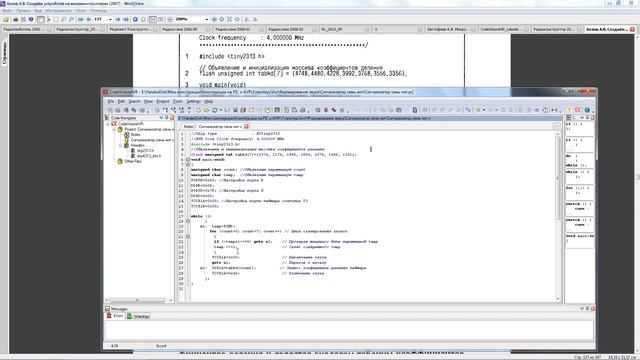
Task: Go to previous page in WinDjView
Action: [88, 19]
